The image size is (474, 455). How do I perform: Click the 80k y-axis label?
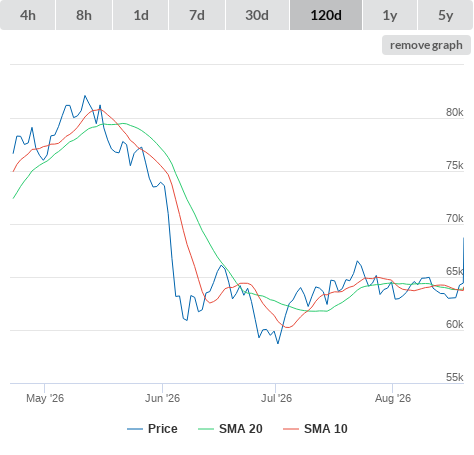[455, 112]
